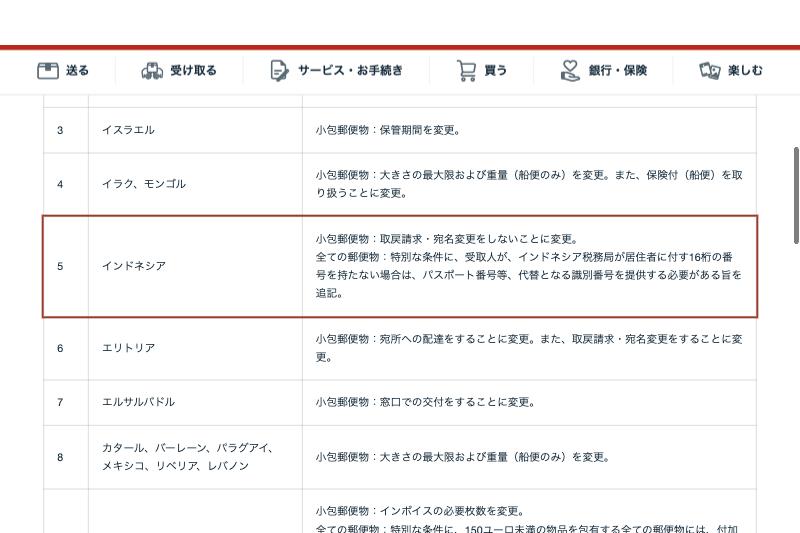Open the 銀行・保険 menu
Viewport: 800px width, 533px height.
[x=604, y=70]
